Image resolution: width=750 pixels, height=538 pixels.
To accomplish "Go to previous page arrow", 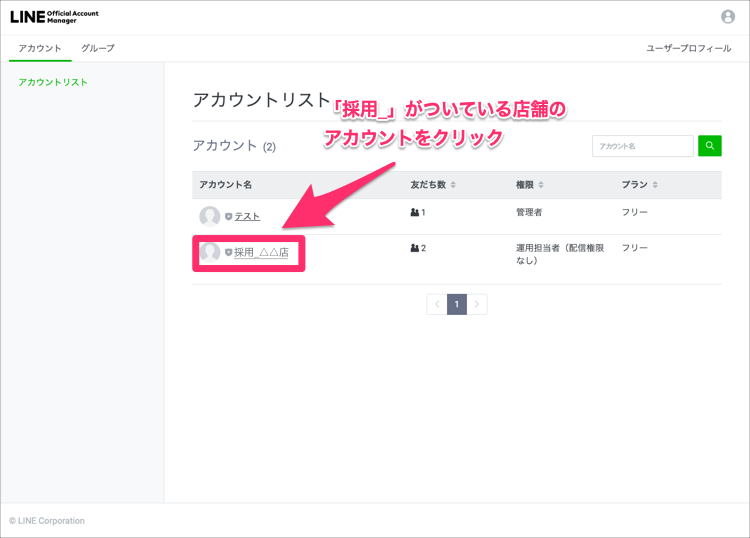I will point(437,304).
